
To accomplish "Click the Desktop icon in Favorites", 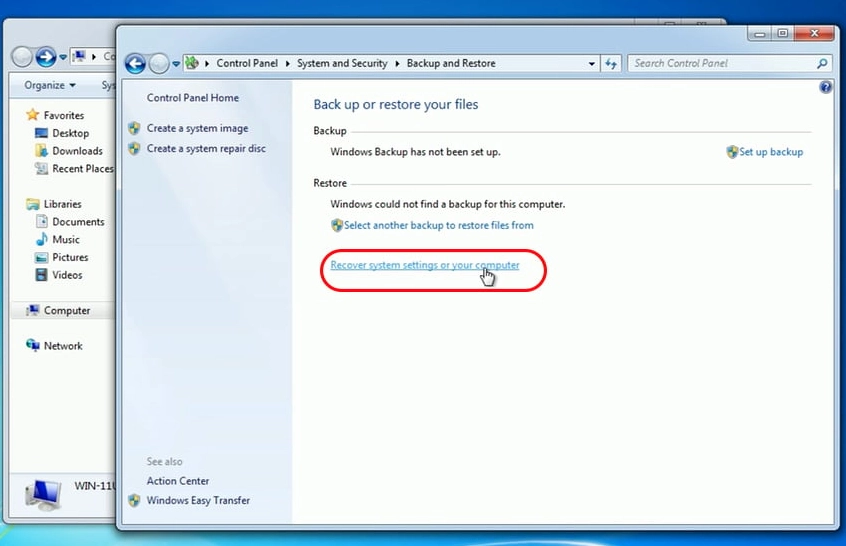I will (41, 133).
